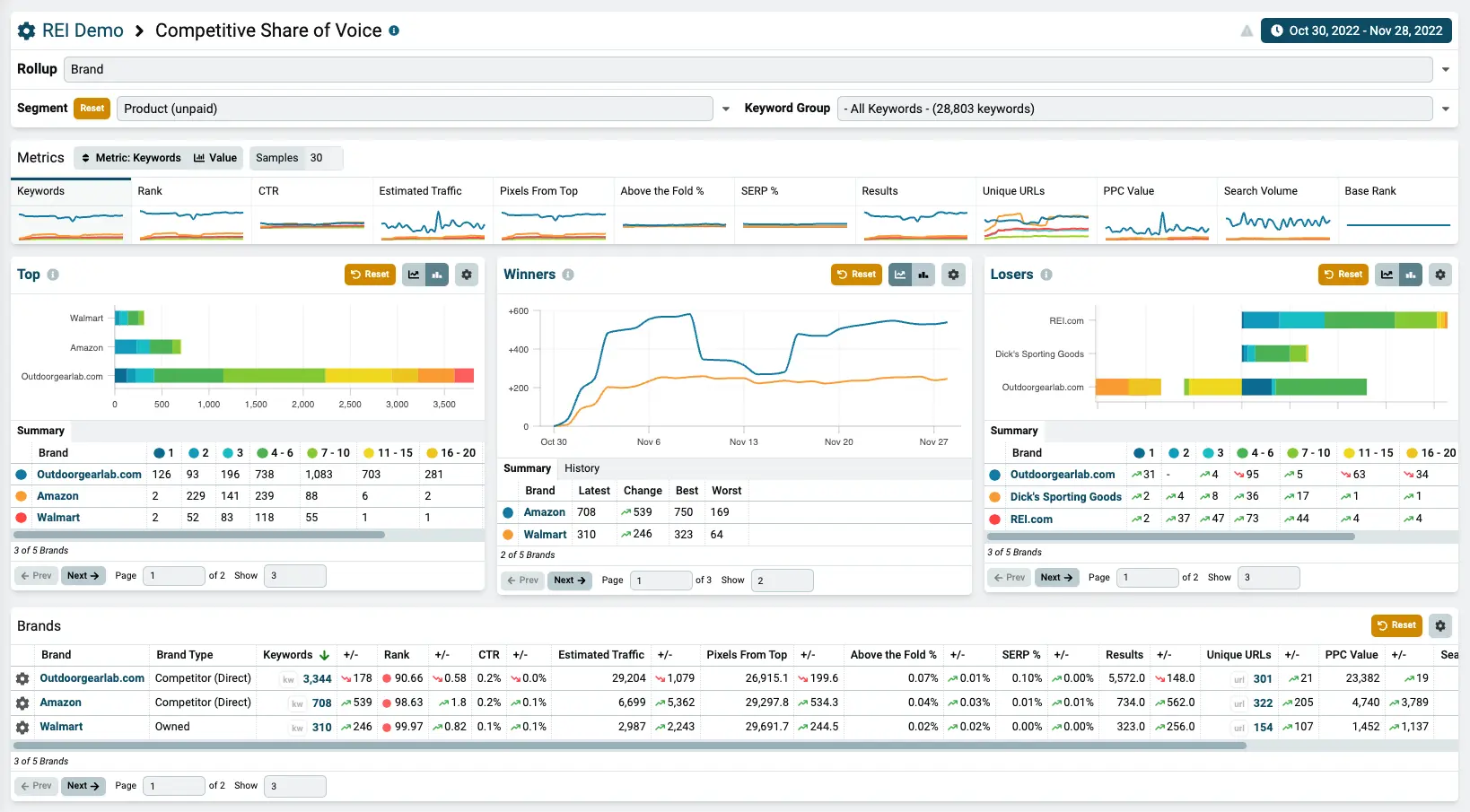Click the Brands table horizontal scrollbar
This screenshot has height=812, width=1470.
pyautogui.click(x=628, y=746)
